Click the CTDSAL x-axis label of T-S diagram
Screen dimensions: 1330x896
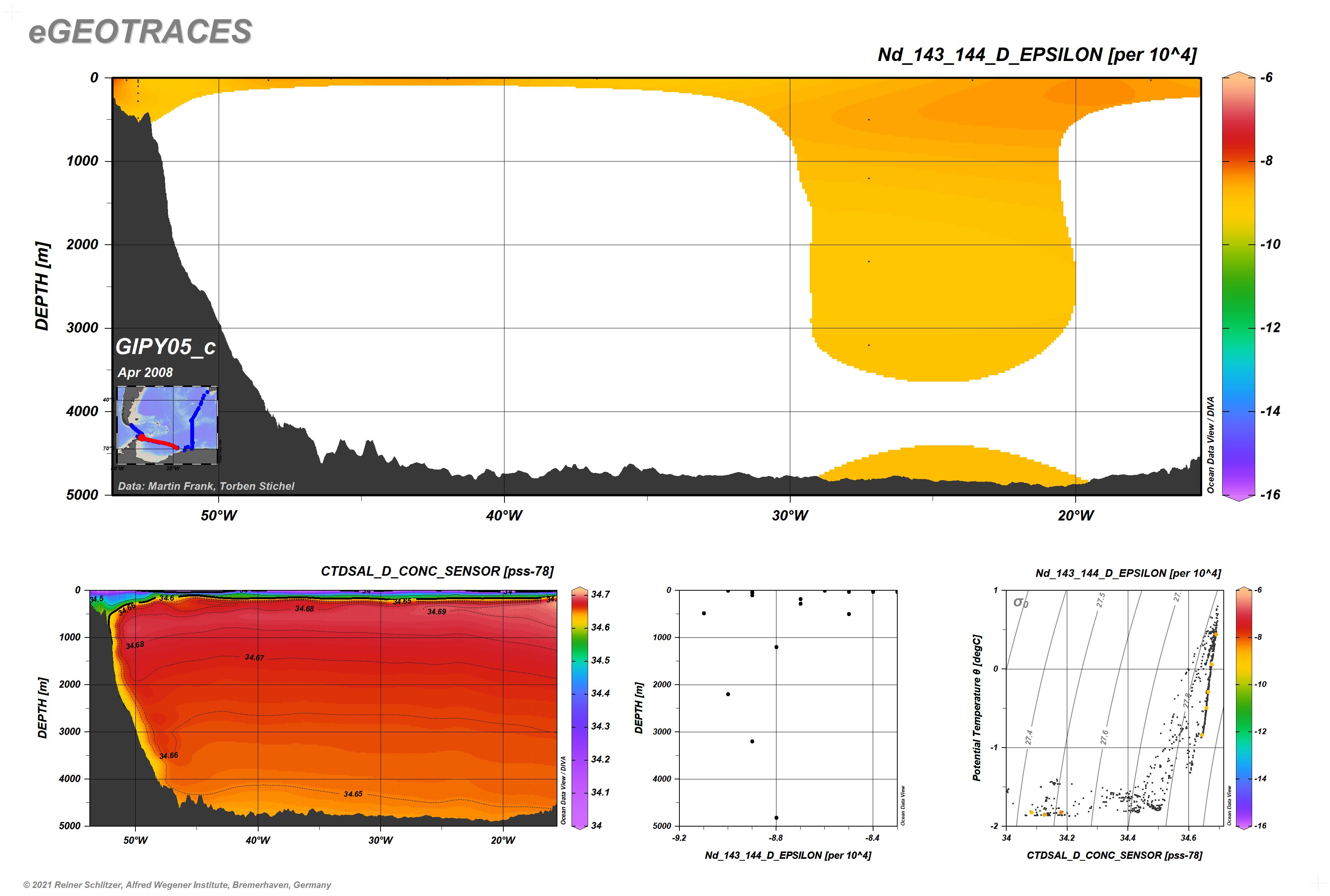click(x=1114, y=855)
